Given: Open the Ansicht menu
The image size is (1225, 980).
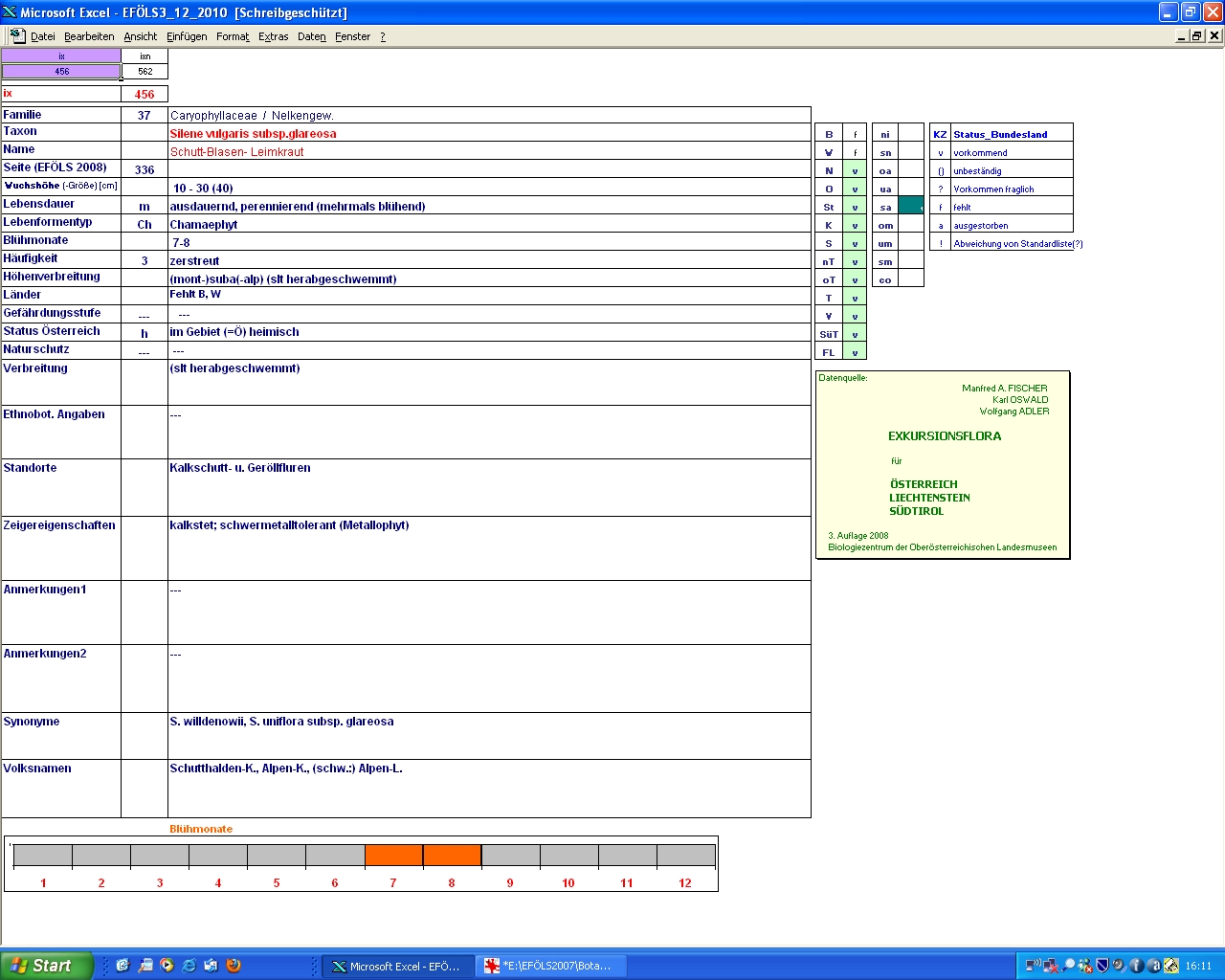Looking at the screenshot, I should (x=141, y=36).
